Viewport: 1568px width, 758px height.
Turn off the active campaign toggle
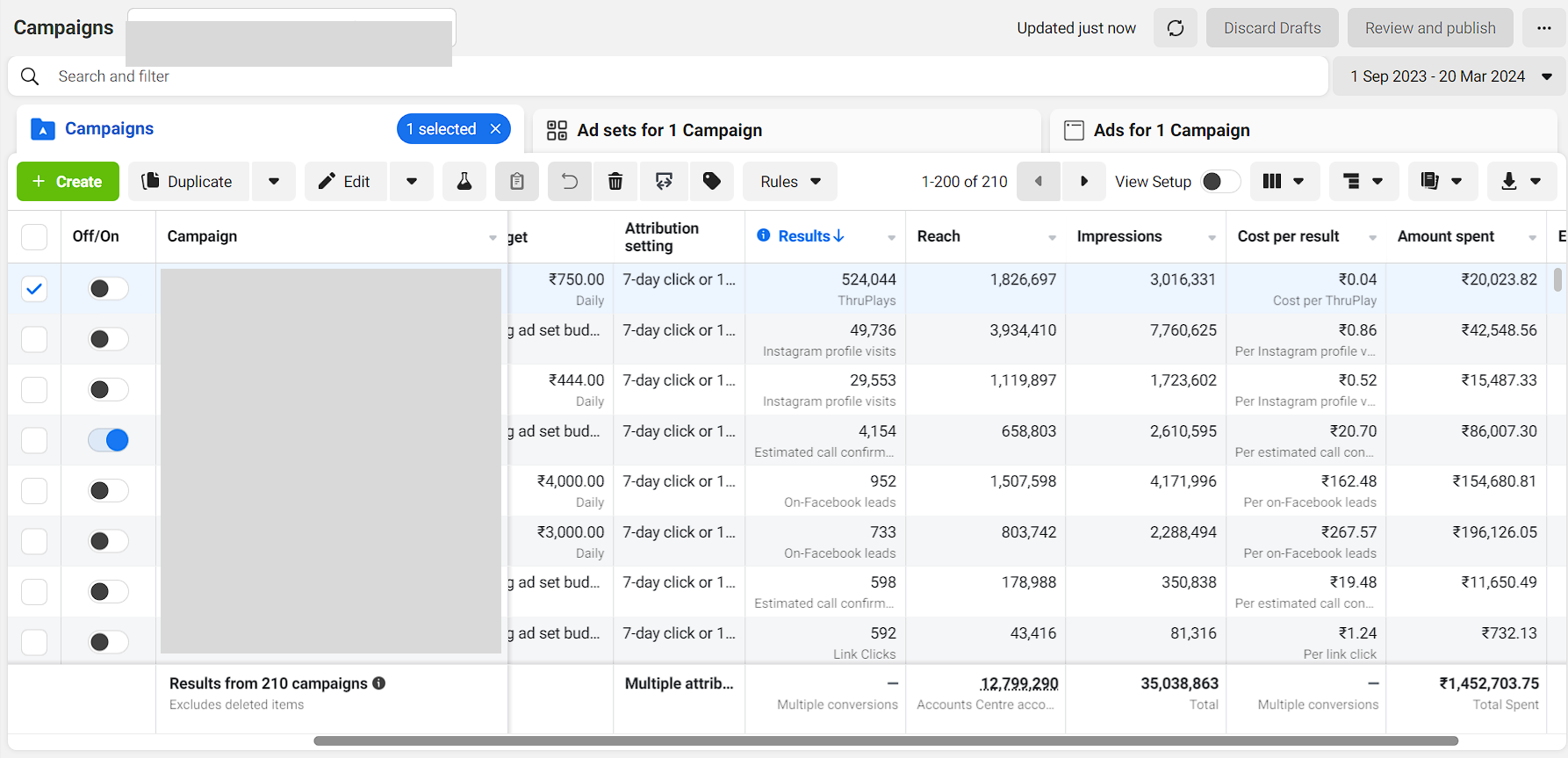pyautogui.click(x=109, y=440)
